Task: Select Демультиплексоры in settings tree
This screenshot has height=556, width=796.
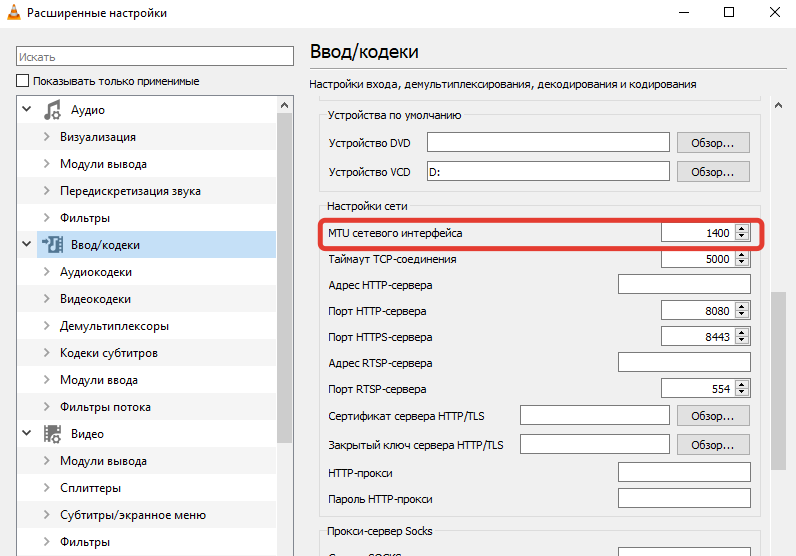Action: pyautogui.click(x=113, y=326)
